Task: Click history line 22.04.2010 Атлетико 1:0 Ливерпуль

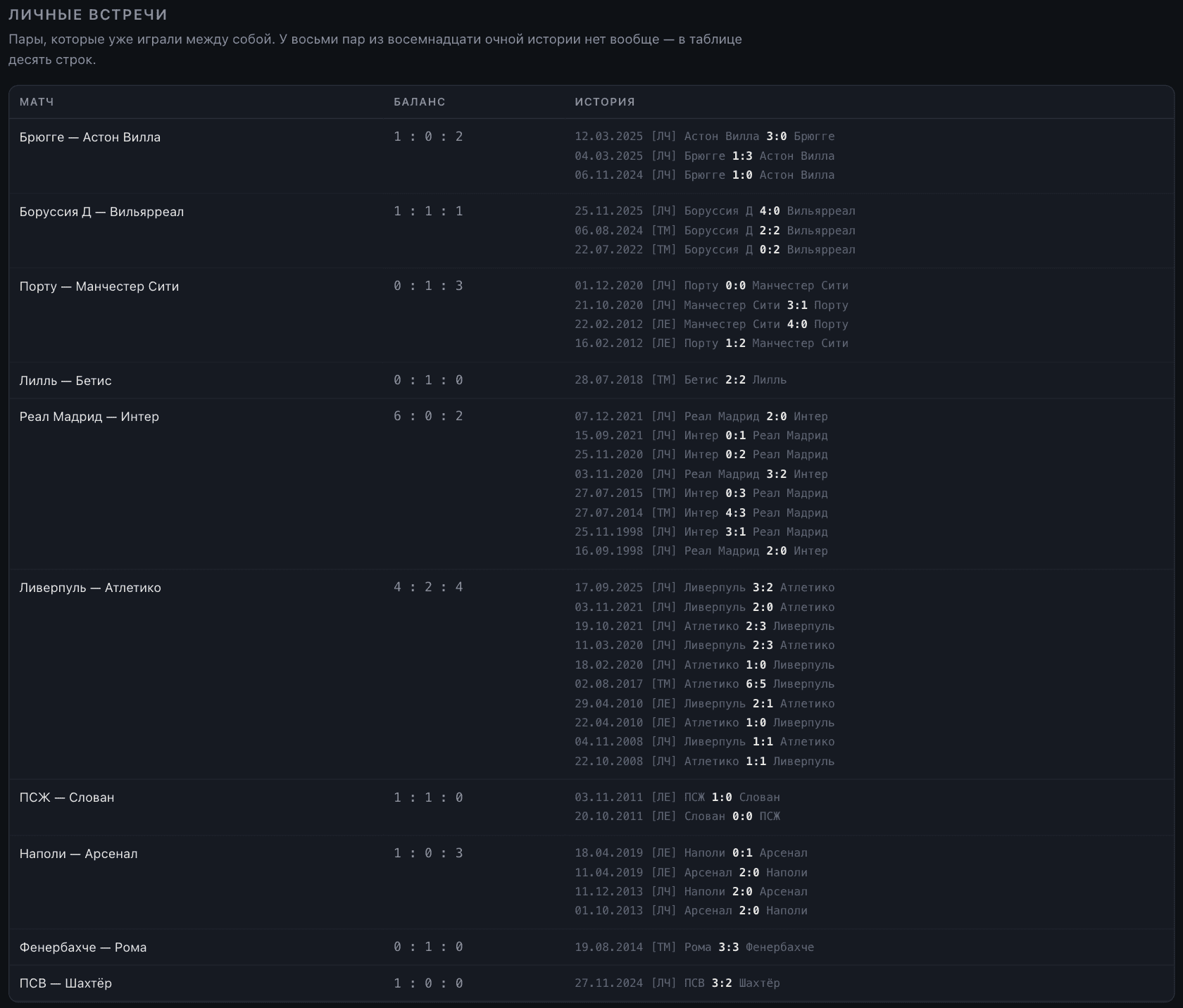Action: tap(704, 723)
